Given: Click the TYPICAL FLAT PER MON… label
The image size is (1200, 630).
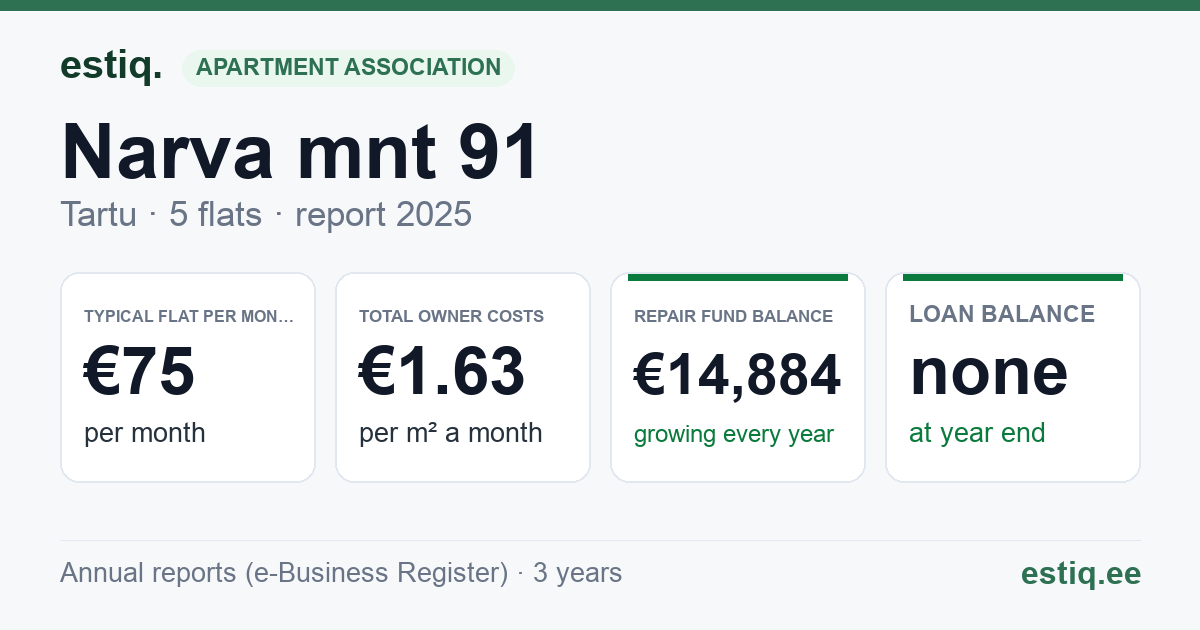Looking at the screenshot, I should pos(189,316).
